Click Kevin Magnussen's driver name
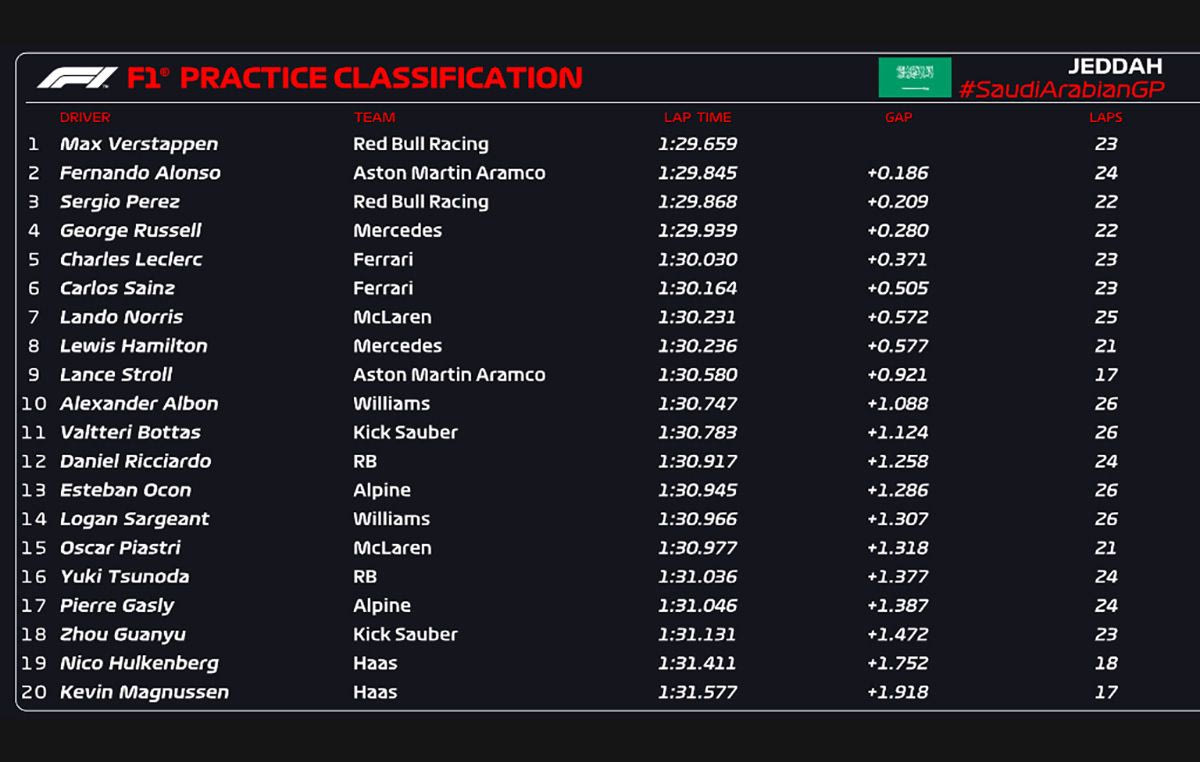Viewport: 1200px width, 762px height. (144, 692)
